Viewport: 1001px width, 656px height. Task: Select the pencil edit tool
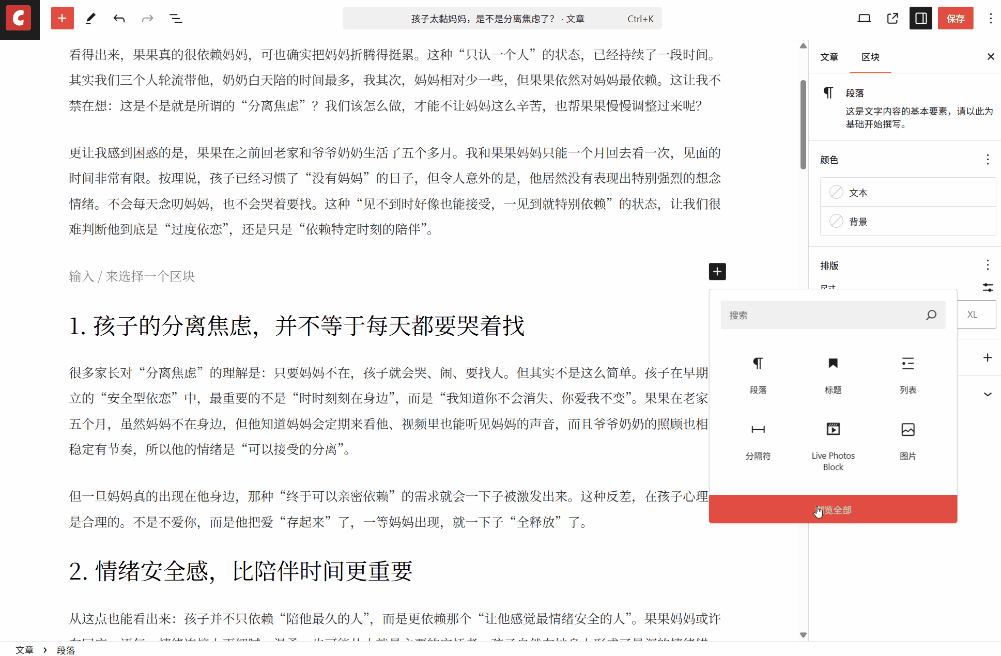91,18
